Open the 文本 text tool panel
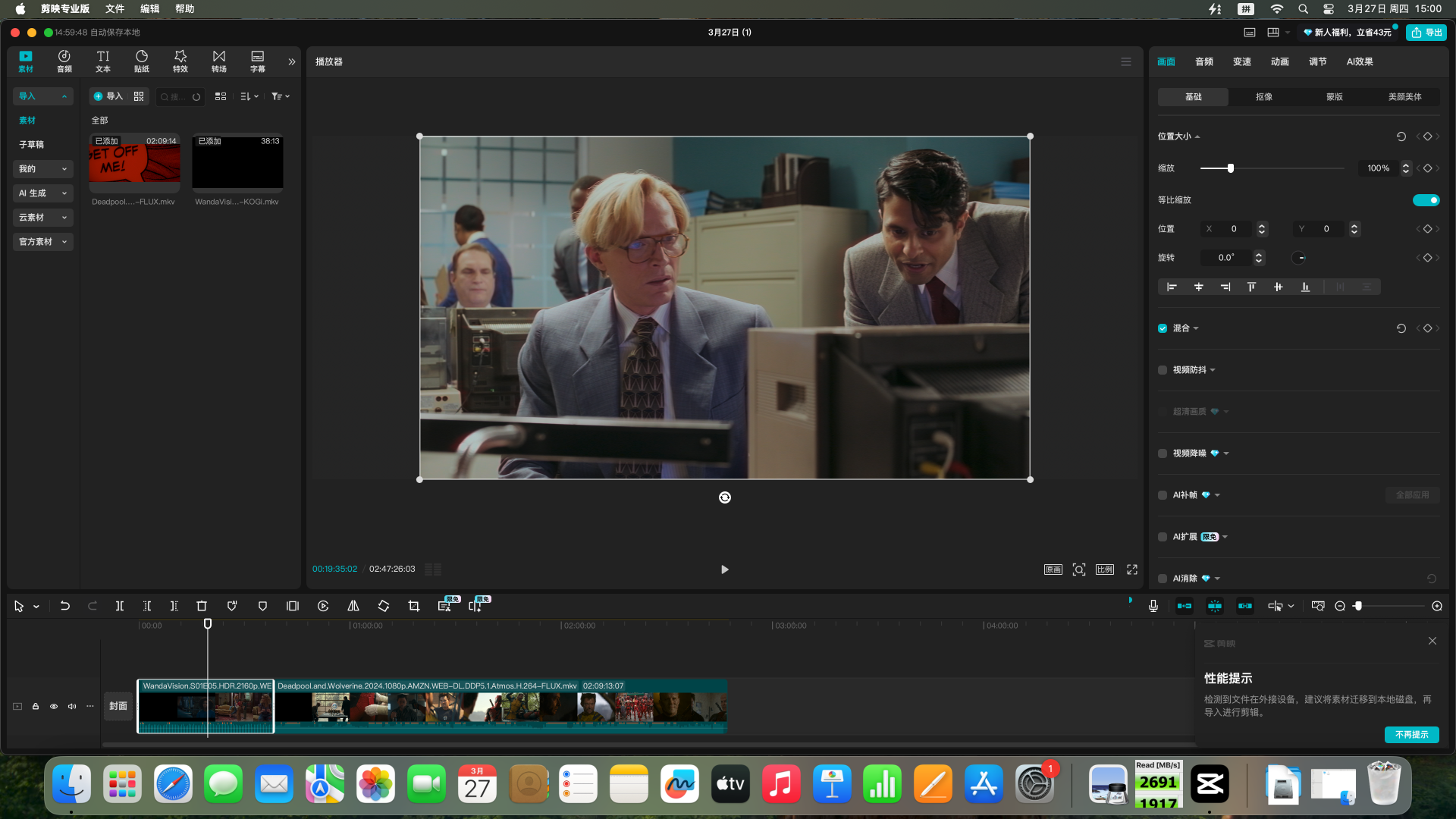 tap(103, 61)
